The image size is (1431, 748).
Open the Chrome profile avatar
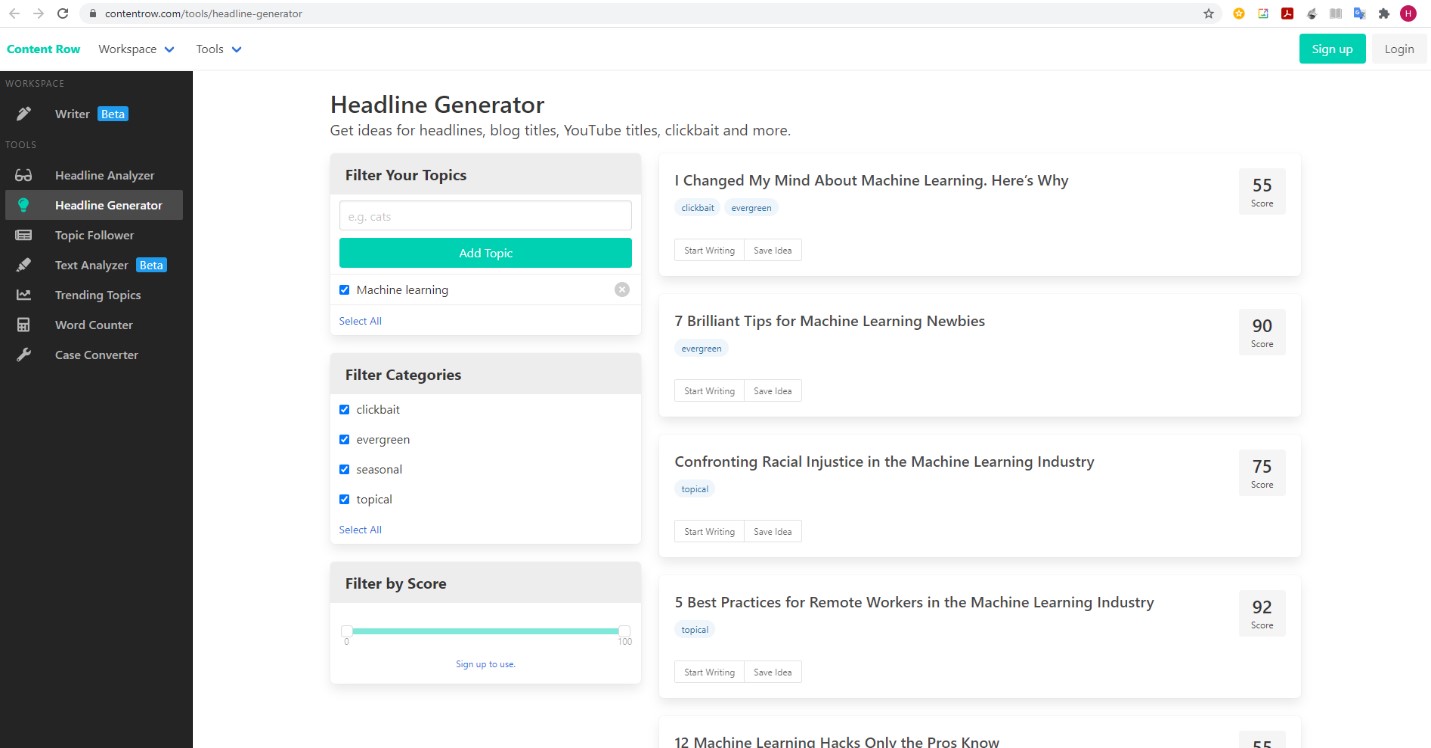coord(1409,14)
